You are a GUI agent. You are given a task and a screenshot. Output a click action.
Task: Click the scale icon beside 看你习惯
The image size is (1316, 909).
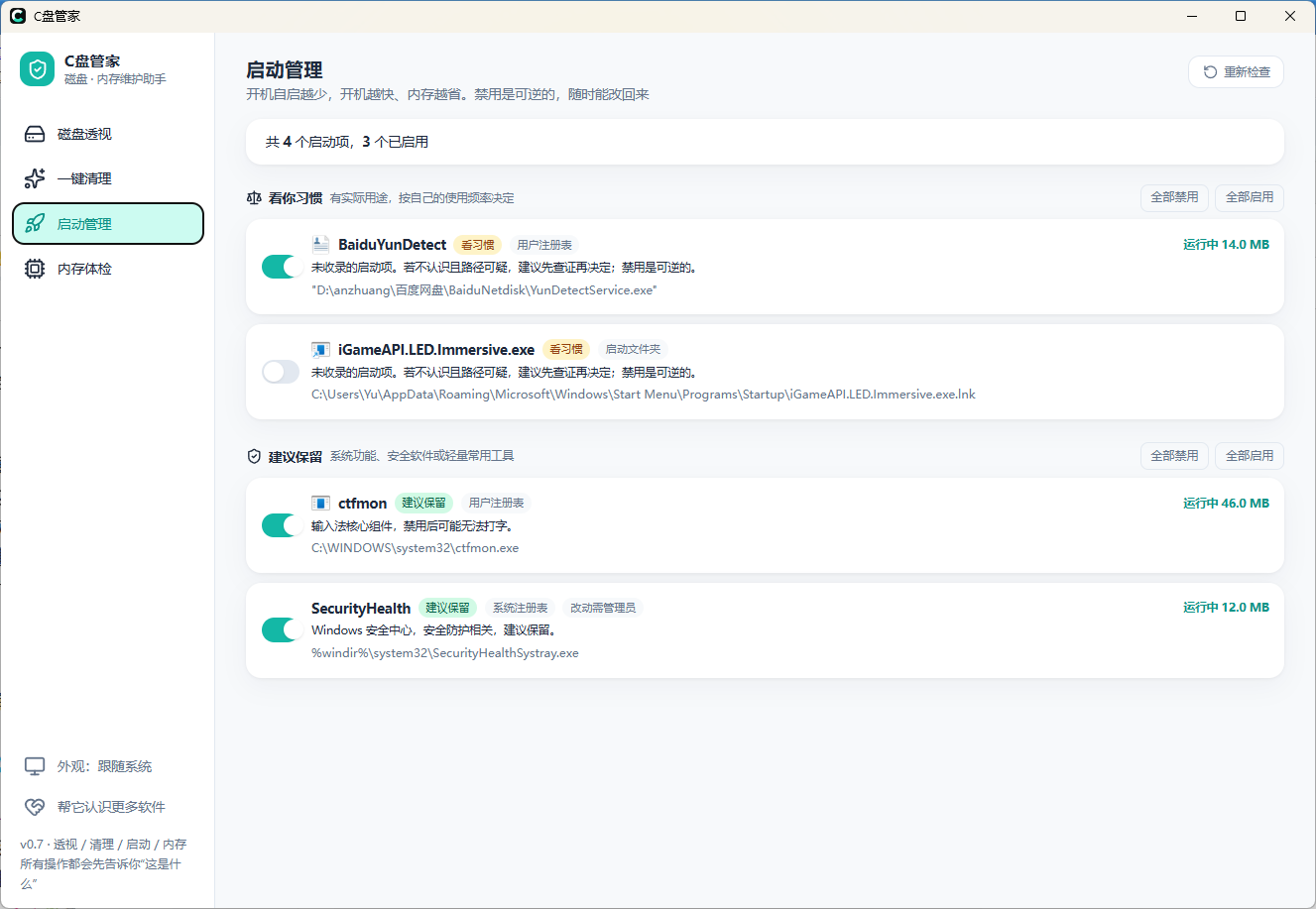(x=254, y=198)
